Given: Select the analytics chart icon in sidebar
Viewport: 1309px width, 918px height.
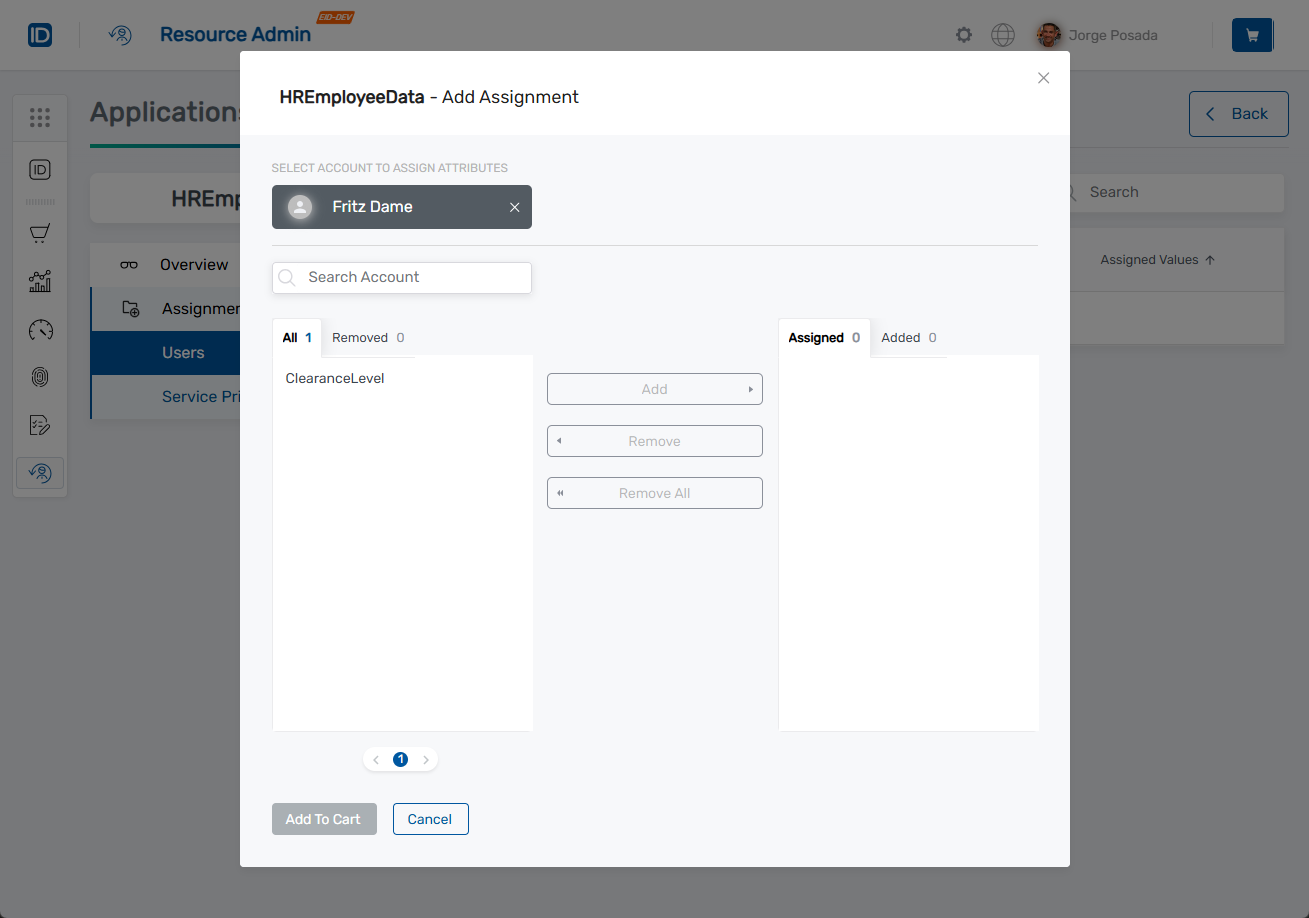Looking at the screenshot, I should [40, 281].
